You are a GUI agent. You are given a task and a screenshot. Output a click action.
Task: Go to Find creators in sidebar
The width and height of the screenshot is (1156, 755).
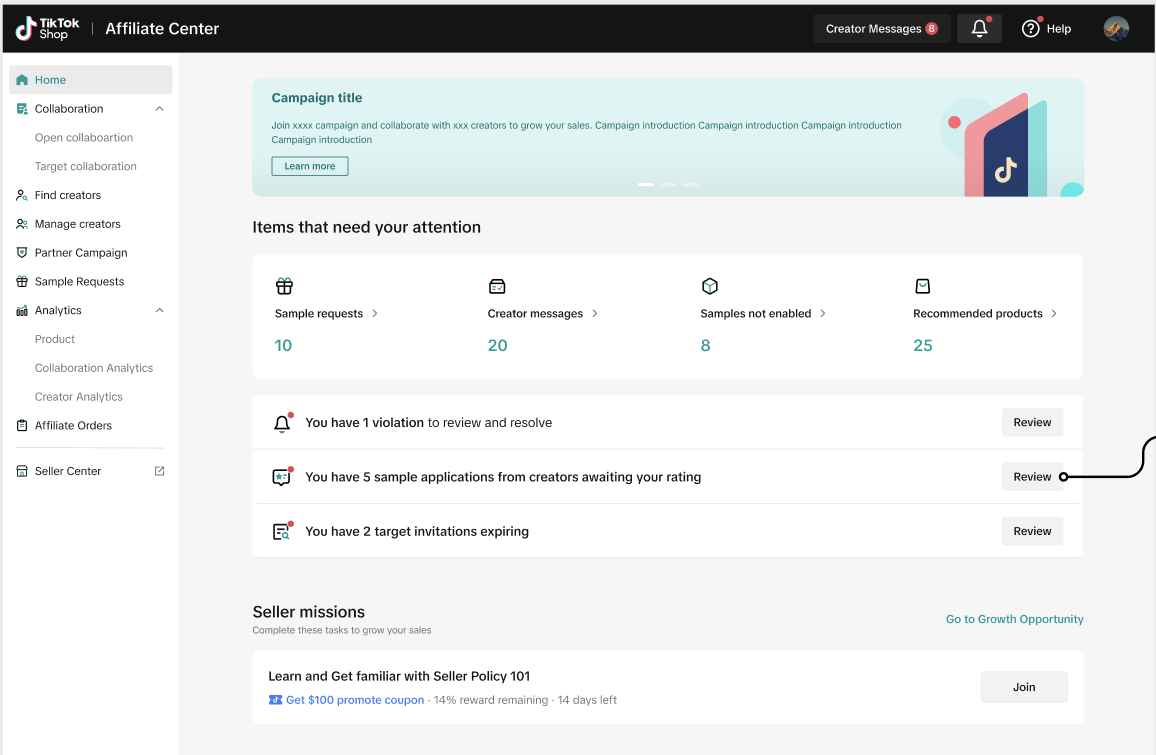pyautogui.click(x=67, y=195)
